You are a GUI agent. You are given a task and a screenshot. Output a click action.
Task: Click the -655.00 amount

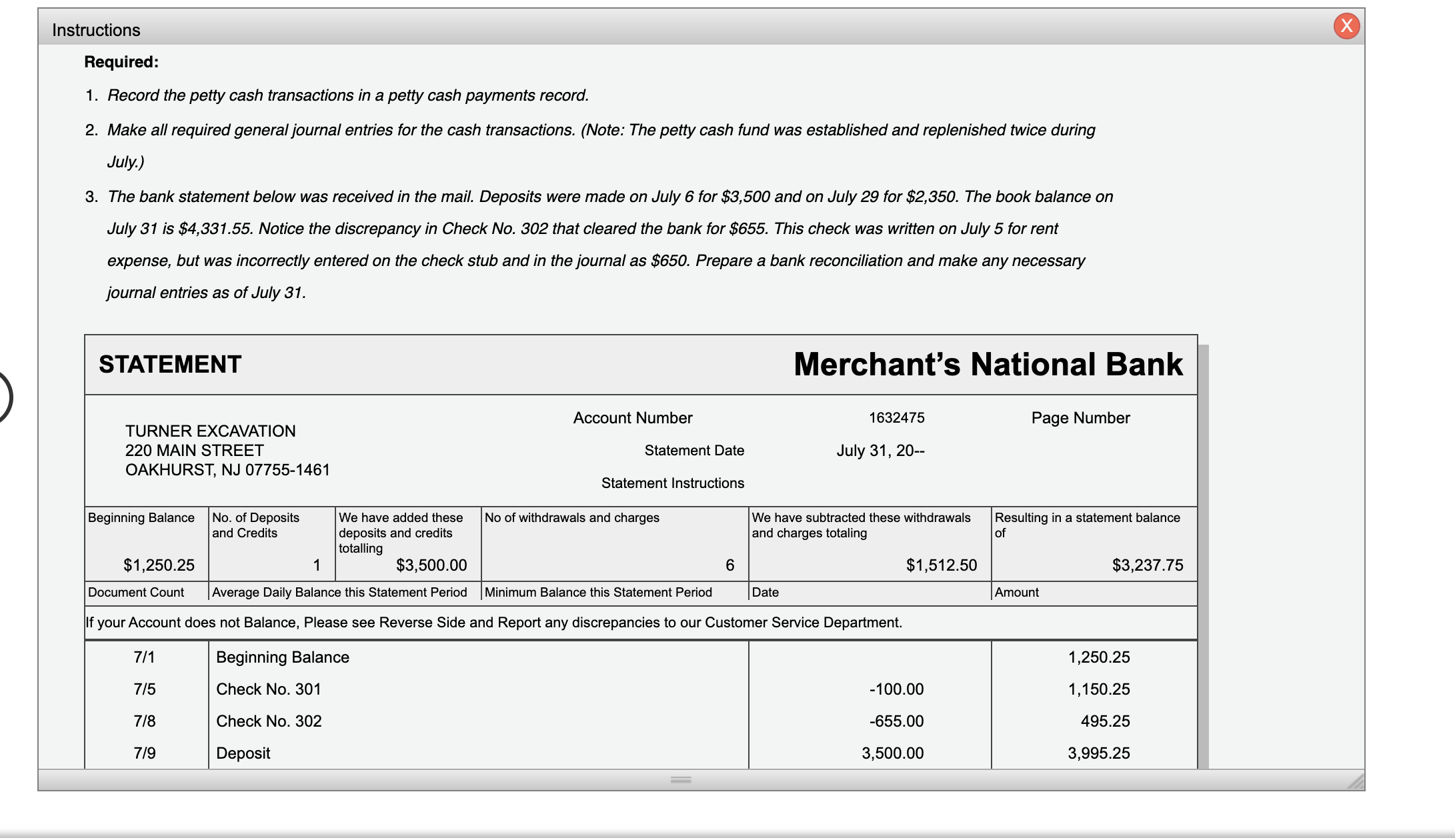tap(896, 721)
